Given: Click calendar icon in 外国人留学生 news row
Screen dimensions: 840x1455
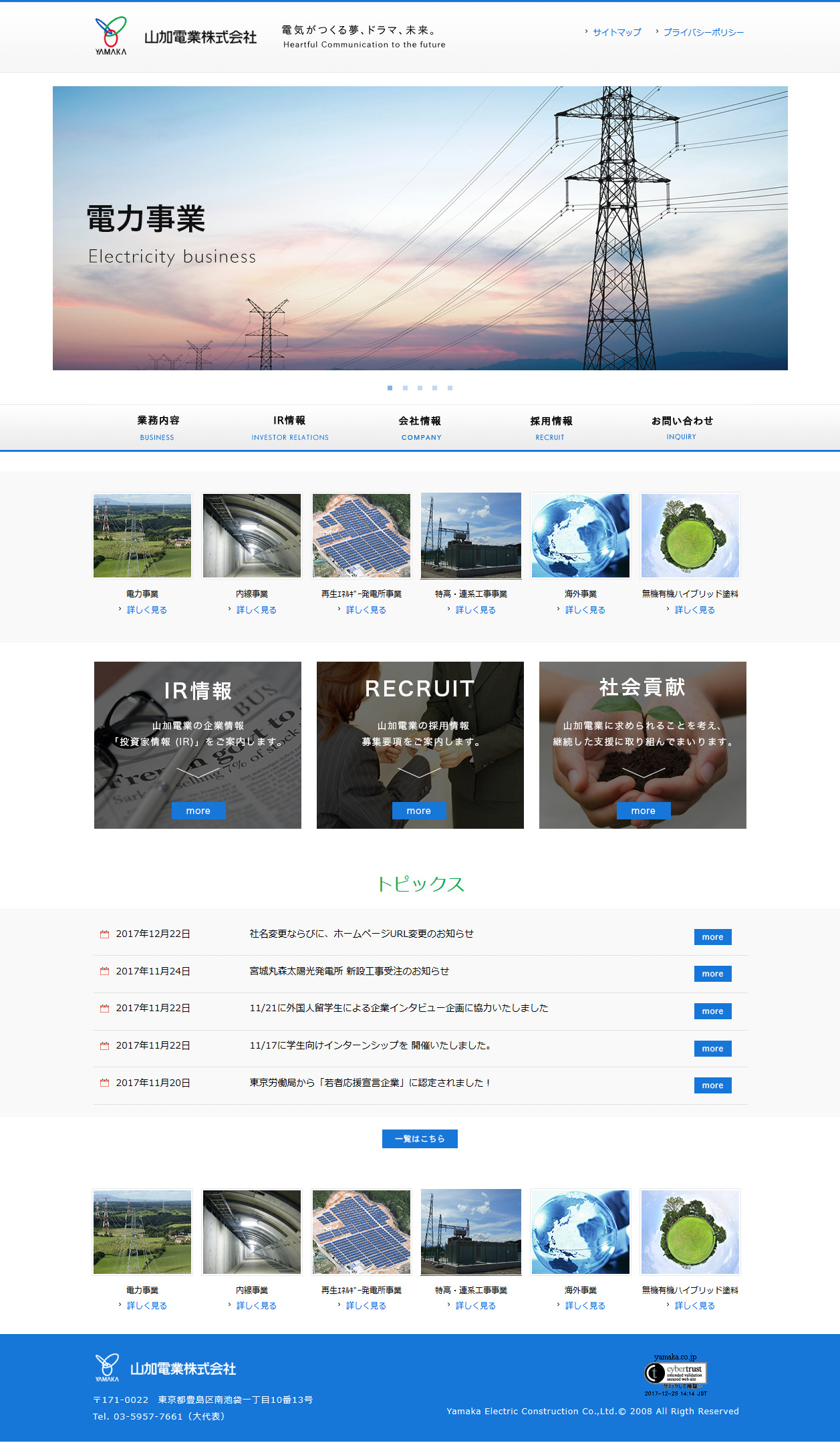Looking at the screenshot, I should pyautogui.click(x=104, y=1009).
